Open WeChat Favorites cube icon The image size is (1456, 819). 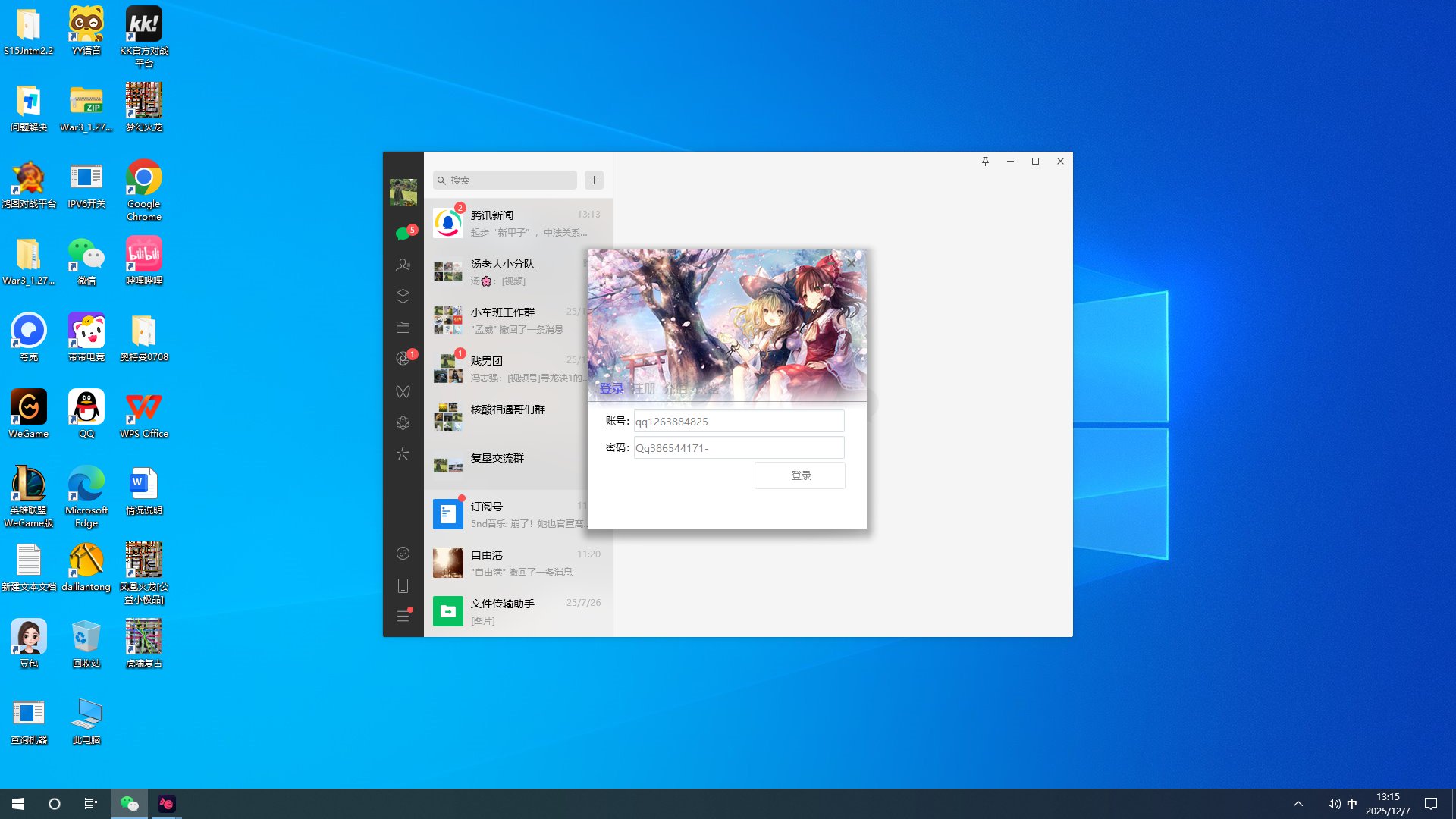coord(403,297)
